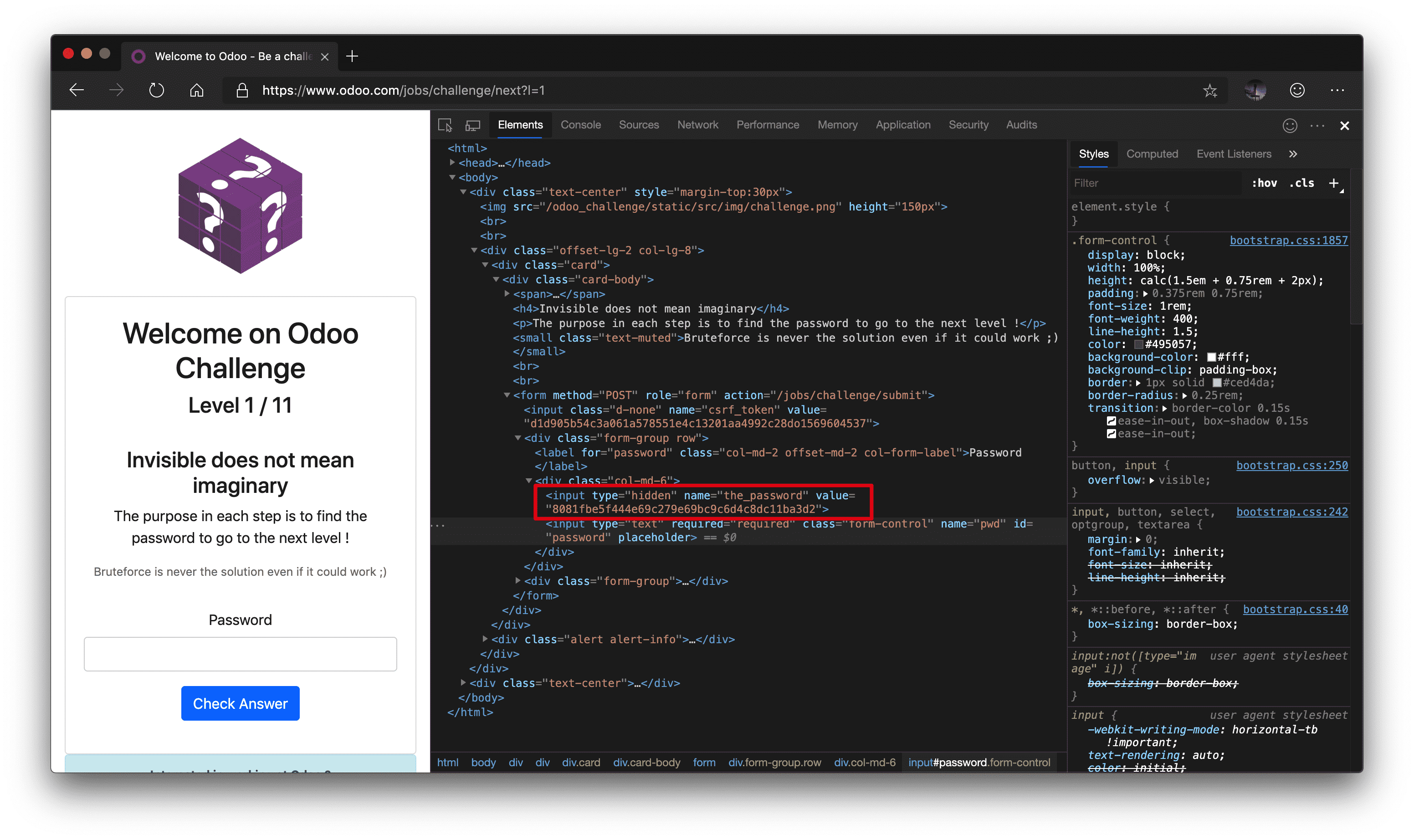Open bootstrap.css:40 source link

click(1295, 610)
